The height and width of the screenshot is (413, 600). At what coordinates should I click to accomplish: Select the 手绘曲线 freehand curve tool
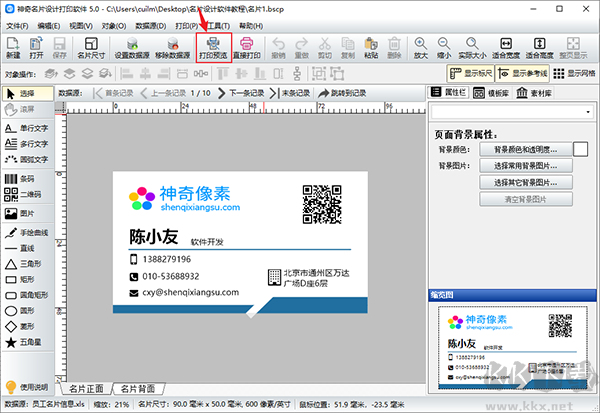[27, 232]
